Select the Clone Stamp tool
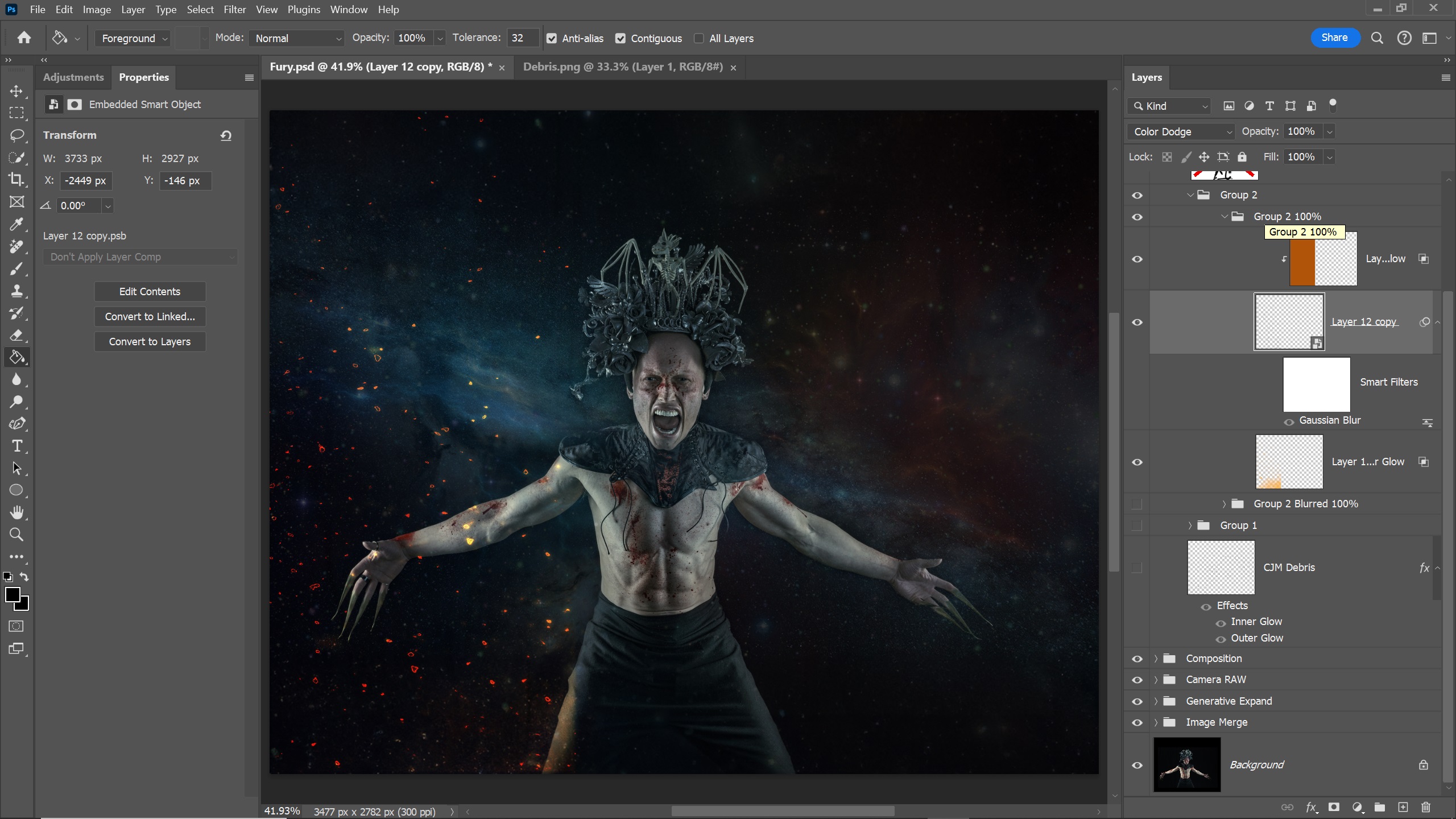Image resolution: width=1456 pixels, height=819 pixels. click(16, 291)
